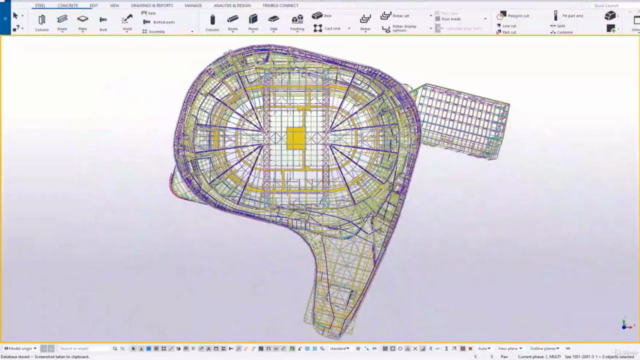Click the yellow central slab in the model

296,138
